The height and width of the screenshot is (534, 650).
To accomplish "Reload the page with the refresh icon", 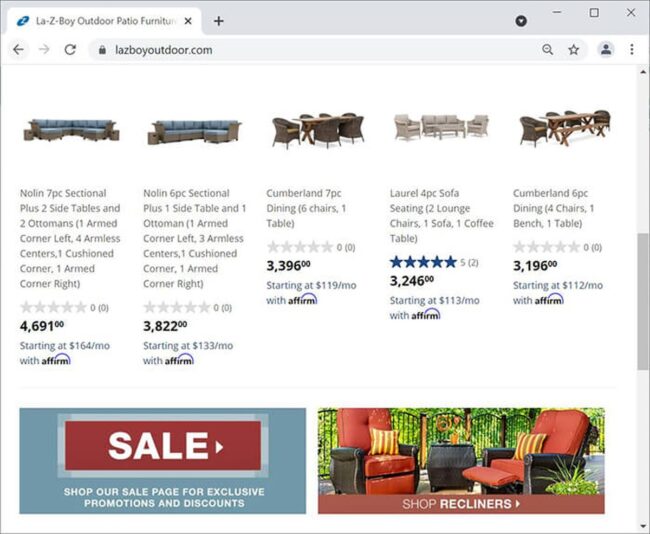I will point(70,50).
